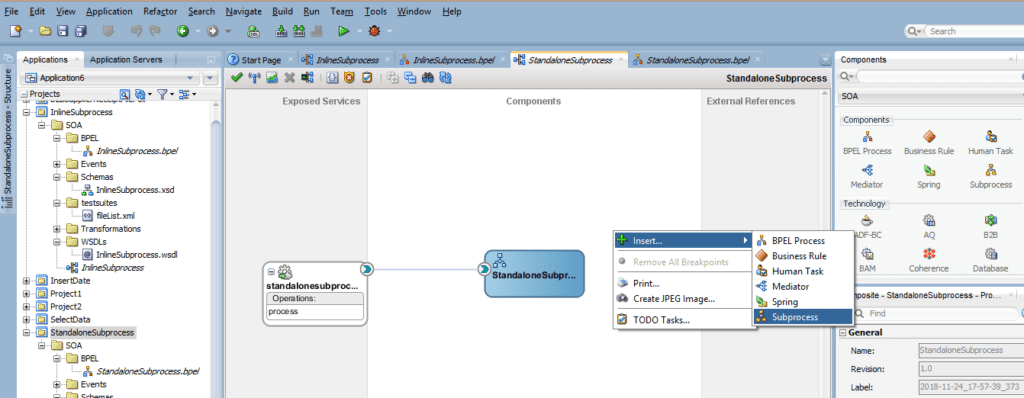Click the green Back navigation arrow
Image resolution: width=1024 pixels, height=398 pixels.
pos(183,31)
